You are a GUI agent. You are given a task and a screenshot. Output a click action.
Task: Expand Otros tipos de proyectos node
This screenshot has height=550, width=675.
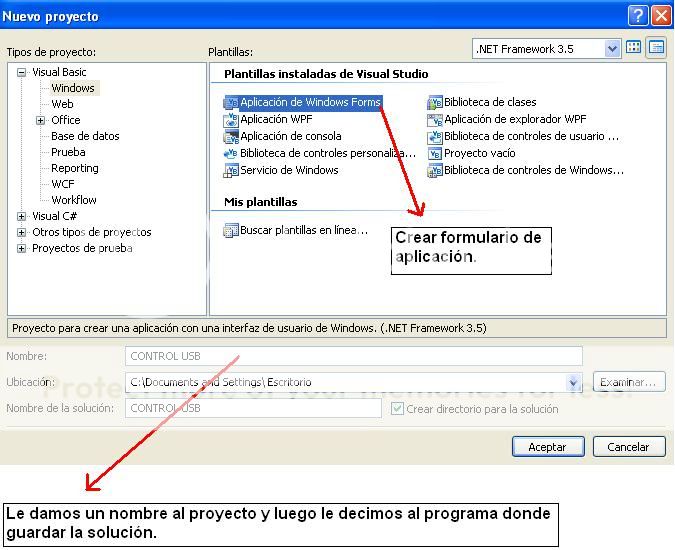[x=21, y=232]
